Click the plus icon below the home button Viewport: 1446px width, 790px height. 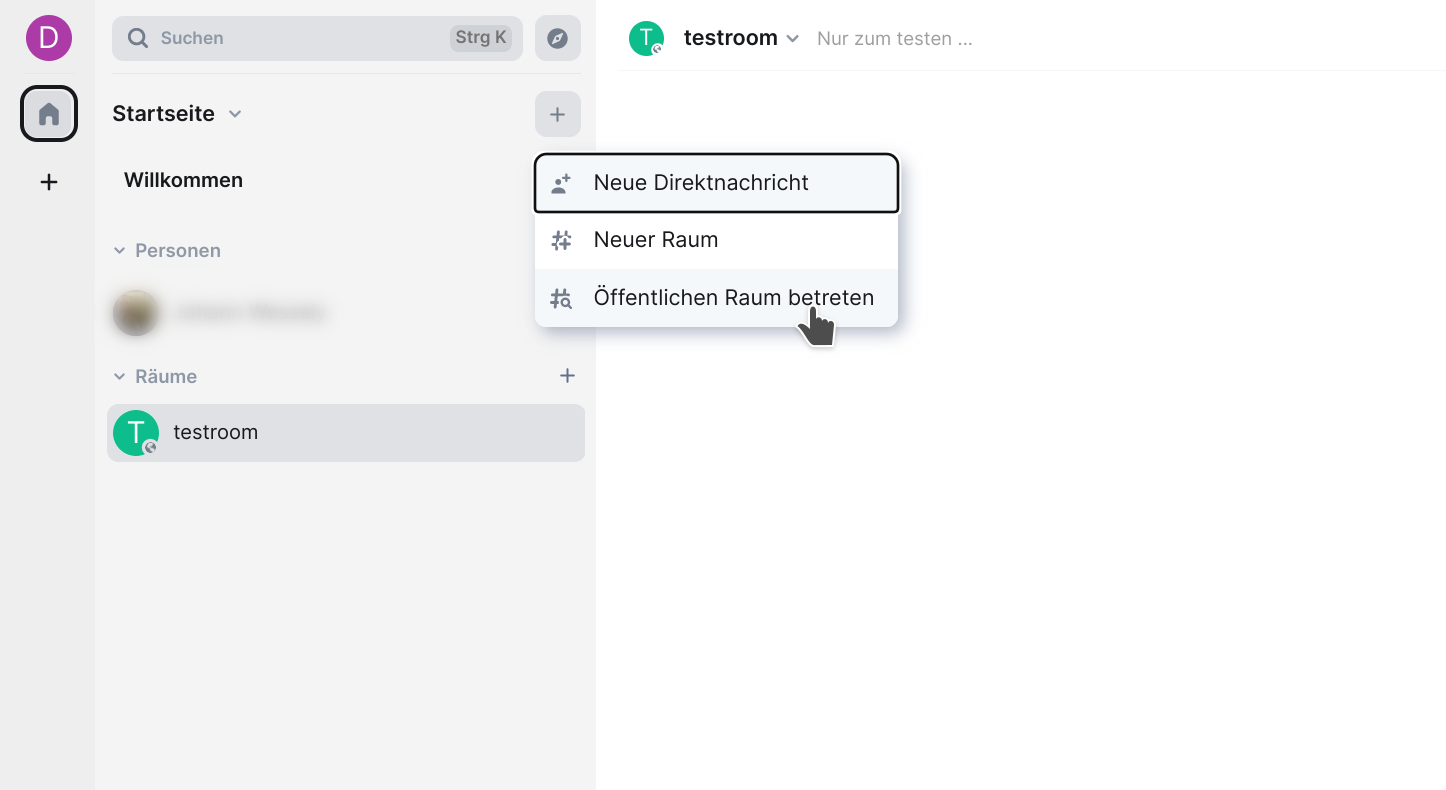(48, 182)
